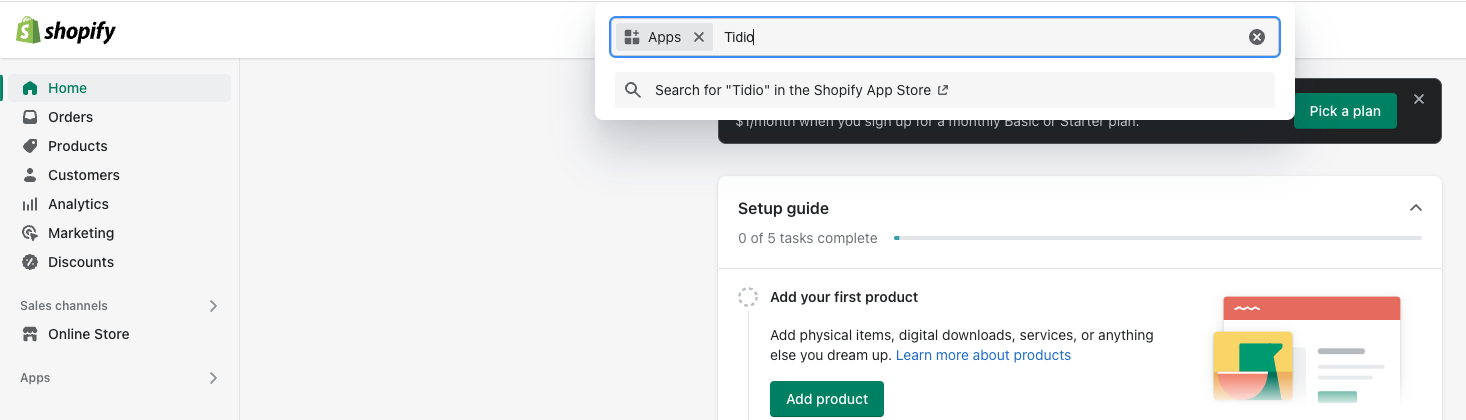Click the "0 of 5 tasks complete" text
The height and width of the screenshot is (420, 1466).
click(x=808, y=238)
